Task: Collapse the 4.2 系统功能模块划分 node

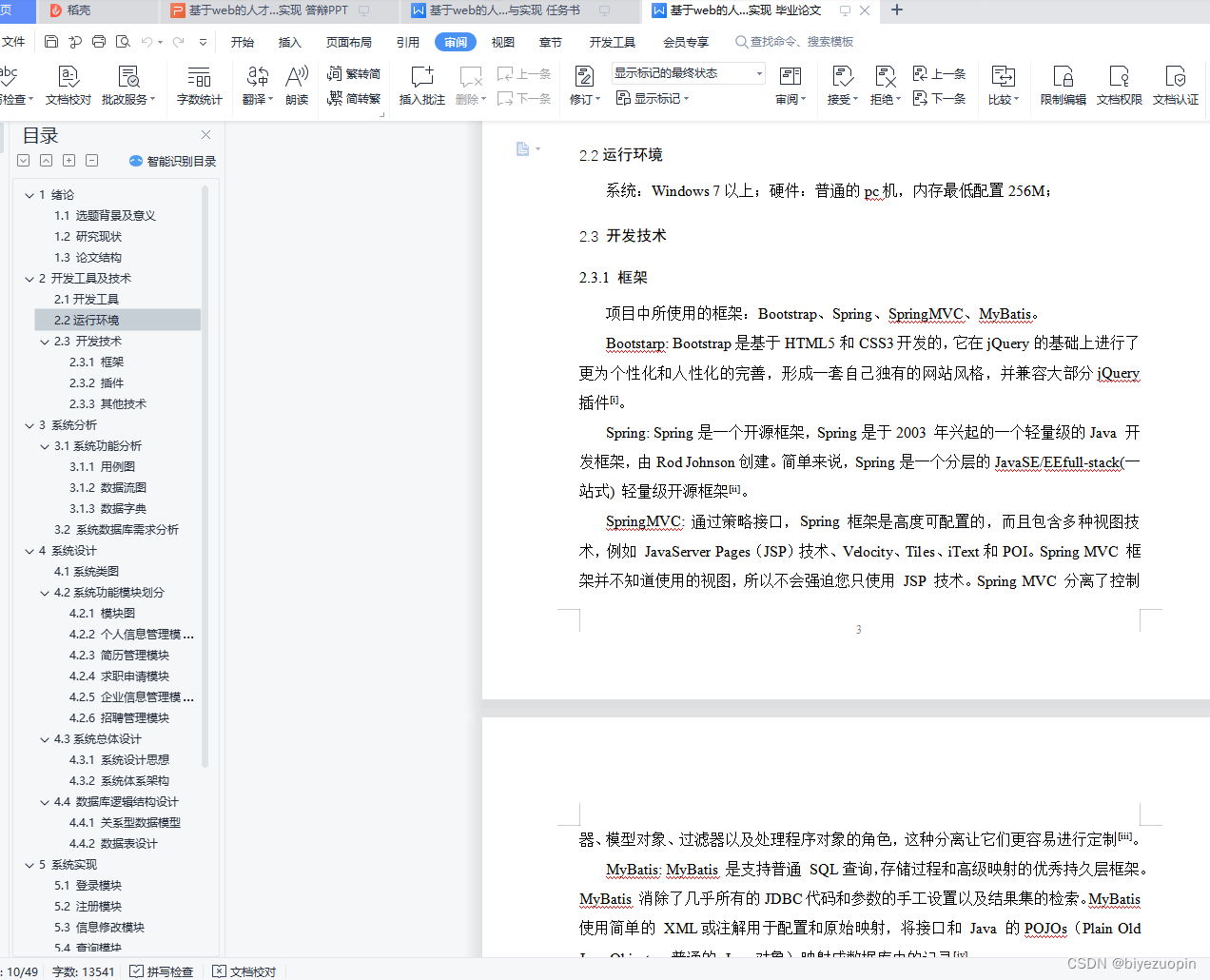Action: click(44, 593)
